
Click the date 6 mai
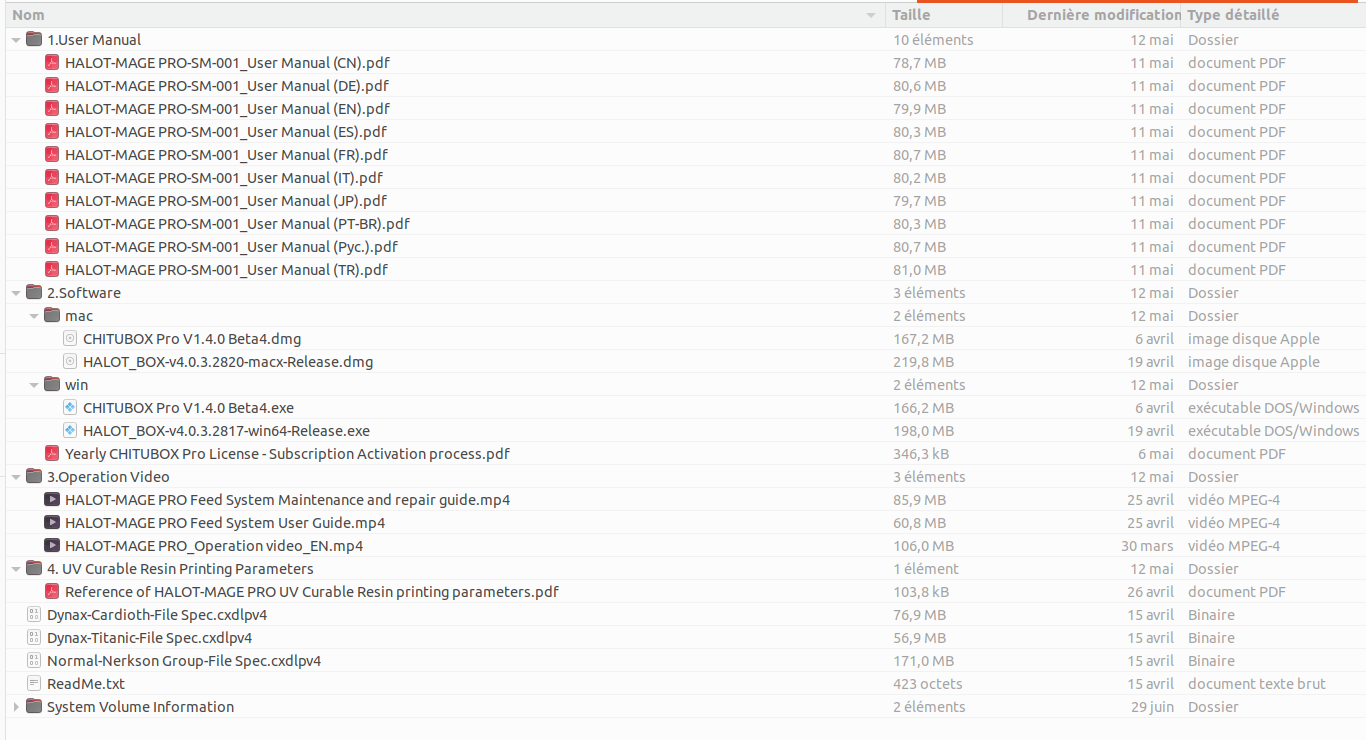click(1155, 454)
